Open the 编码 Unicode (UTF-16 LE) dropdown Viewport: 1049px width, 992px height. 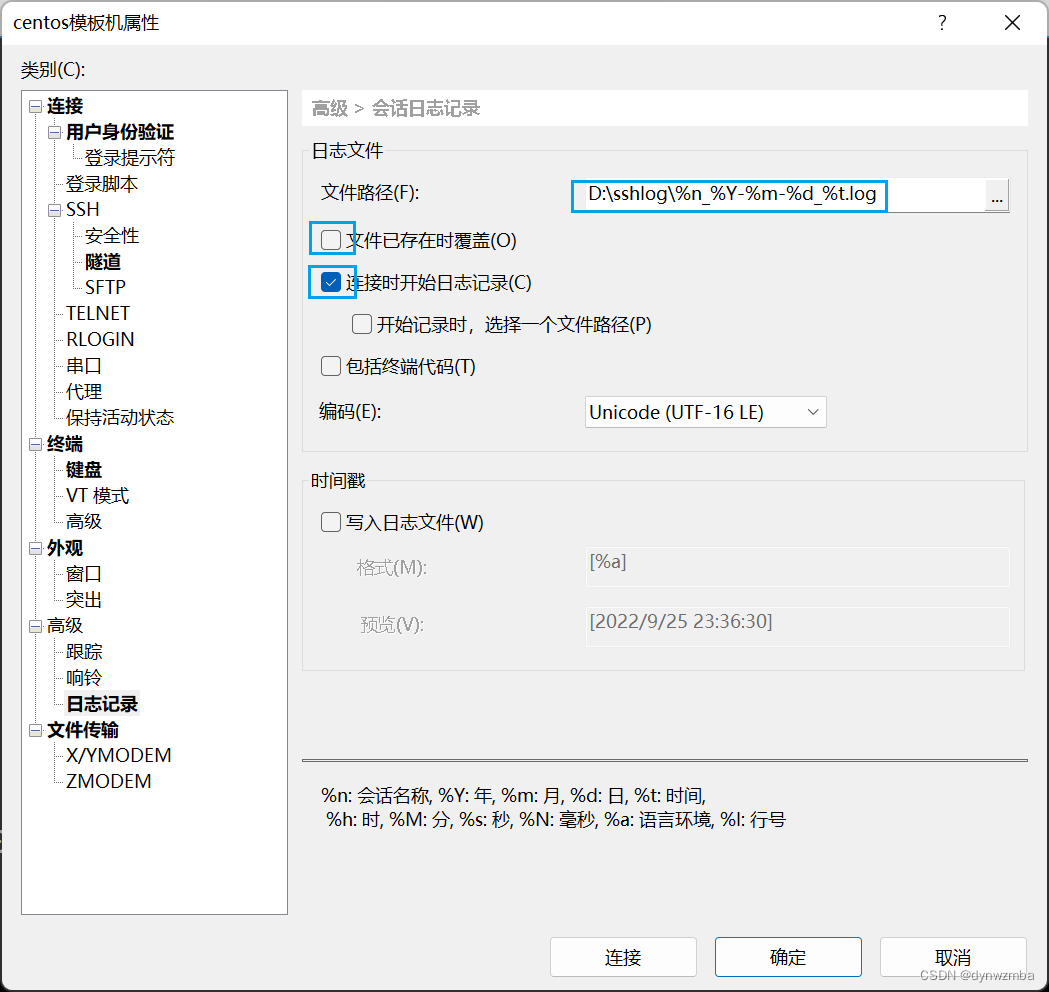[x=705, y=412]
